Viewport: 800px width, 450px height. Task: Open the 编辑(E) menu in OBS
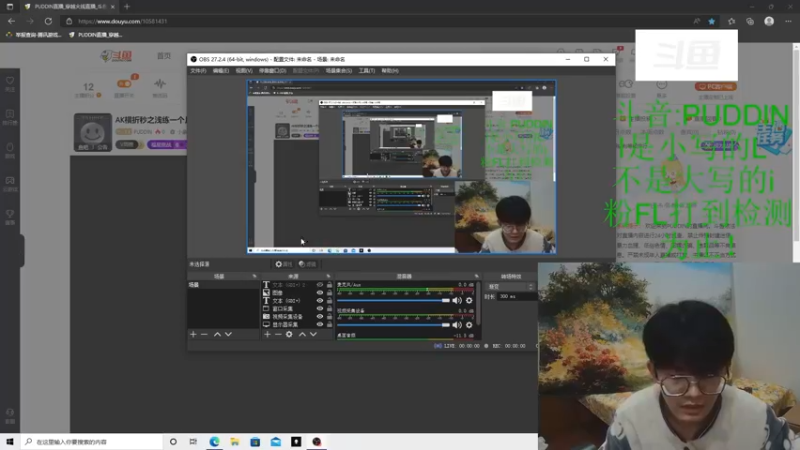click(x=220, y=71)
